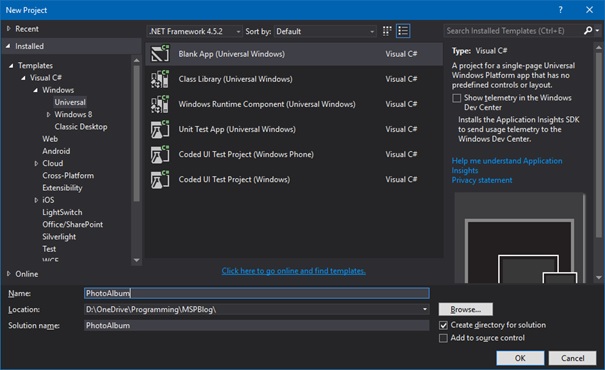This screenshot has height=370, width=605.
Task: Pick the Coded UI Test Project (Windows) icon
Action: (x=160, y=179)
